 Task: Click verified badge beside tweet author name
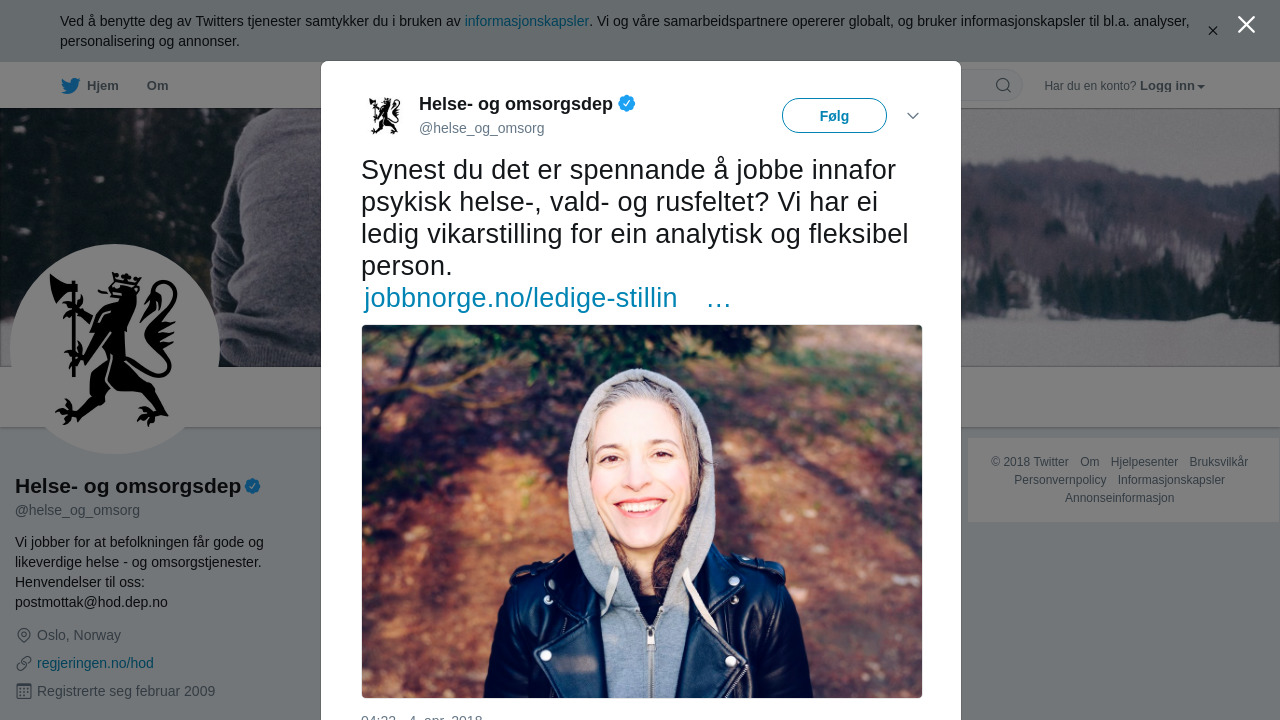627,103
